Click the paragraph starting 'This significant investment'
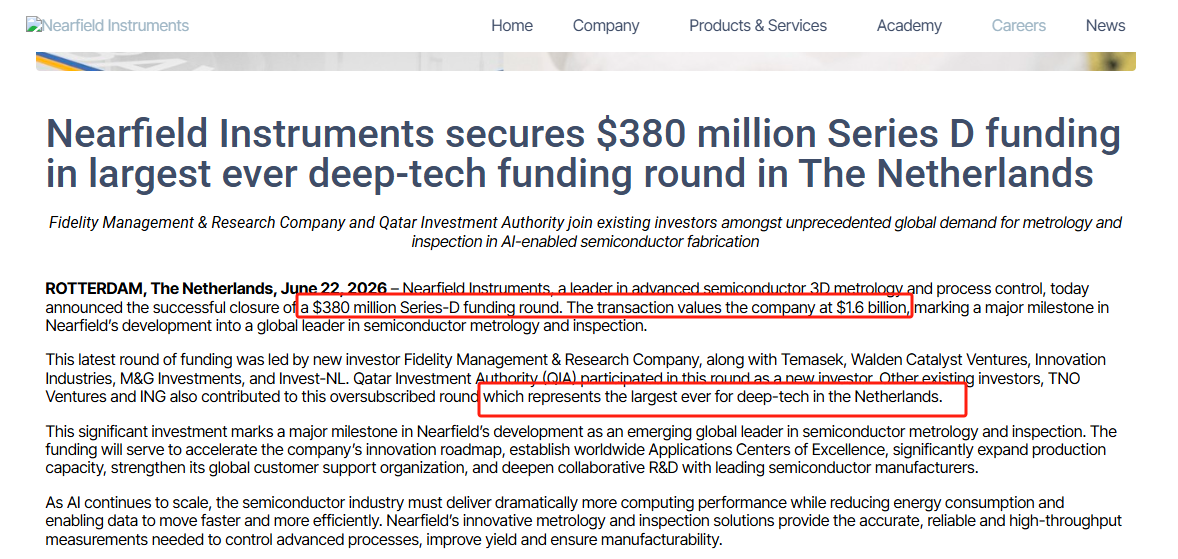 click(581, 450)
